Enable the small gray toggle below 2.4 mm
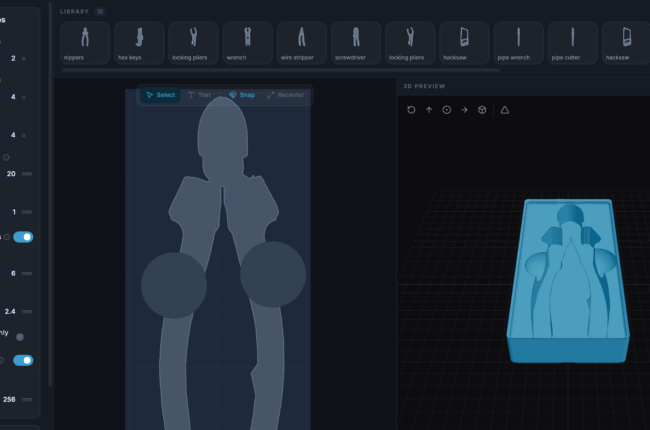The height and width of the screenshot is (430, 650). [x=19, y=337]
